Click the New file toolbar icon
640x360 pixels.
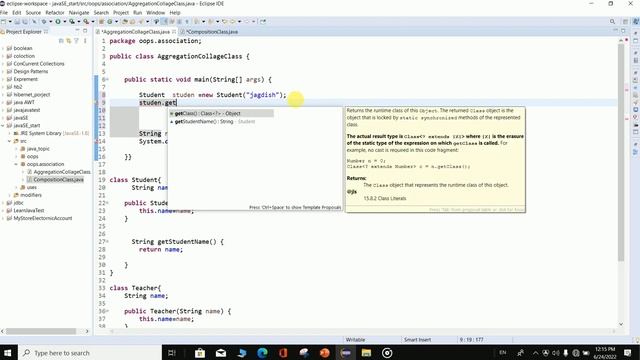pos(3,22)
